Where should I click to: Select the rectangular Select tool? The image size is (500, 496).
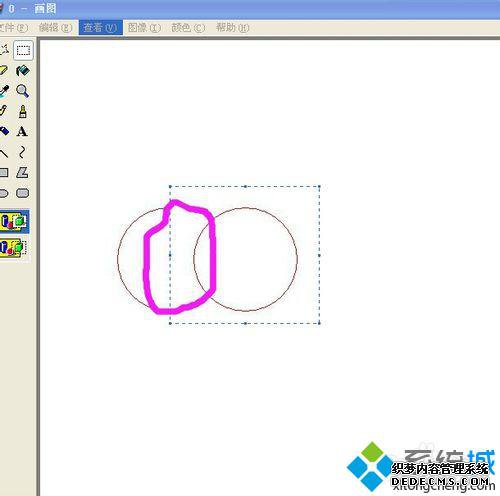coord(23,50)
